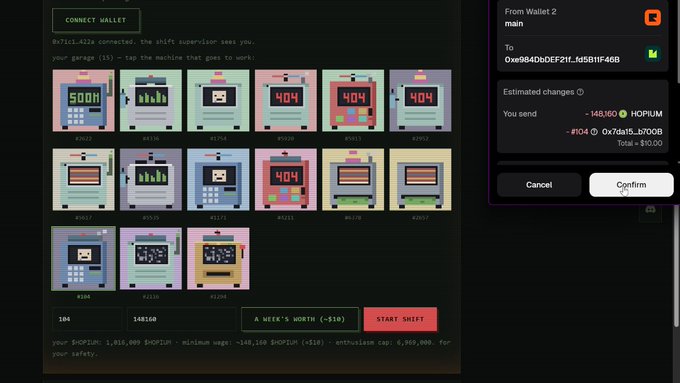Click the 'Estimated changes' heading
The image size is (680, 383).
[539, 92]
